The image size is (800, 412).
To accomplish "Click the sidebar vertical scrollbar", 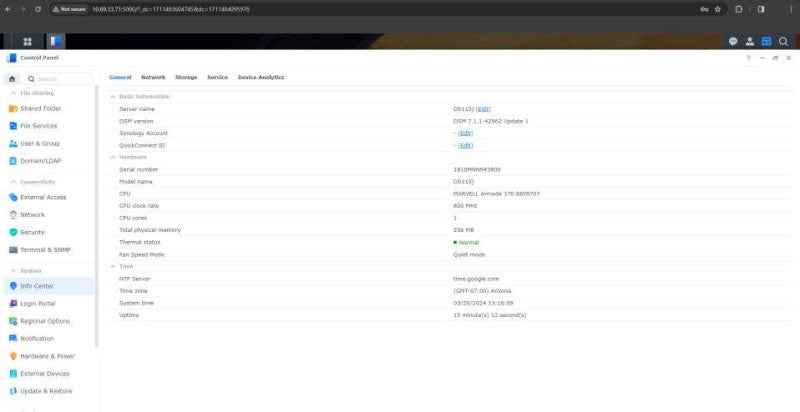I will click(96, 217).
